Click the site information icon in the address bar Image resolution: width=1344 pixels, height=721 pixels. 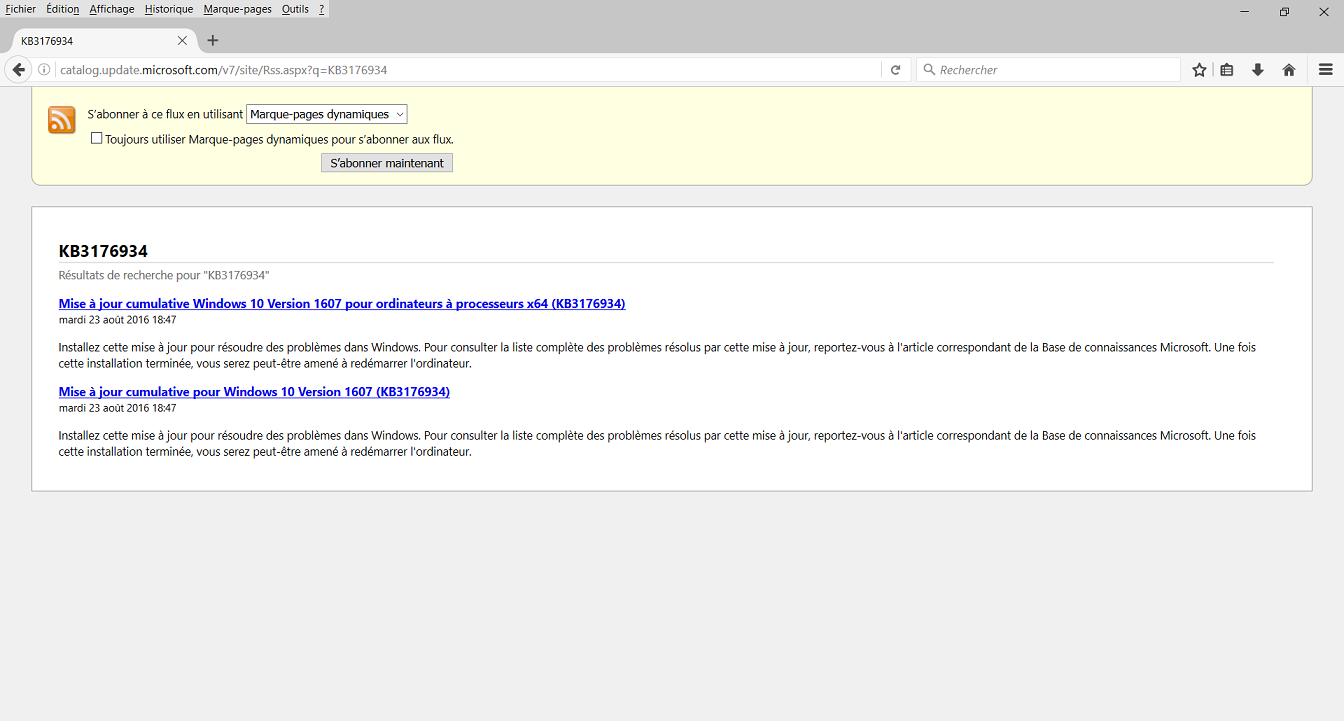pos(44,70)
